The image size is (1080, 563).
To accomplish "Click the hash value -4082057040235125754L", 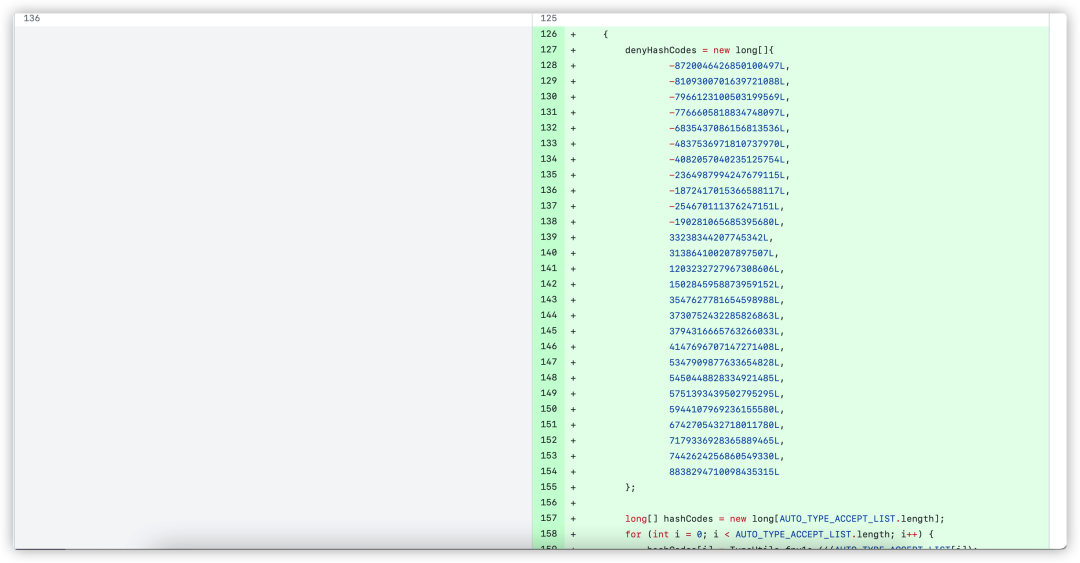I will point(727,160).
